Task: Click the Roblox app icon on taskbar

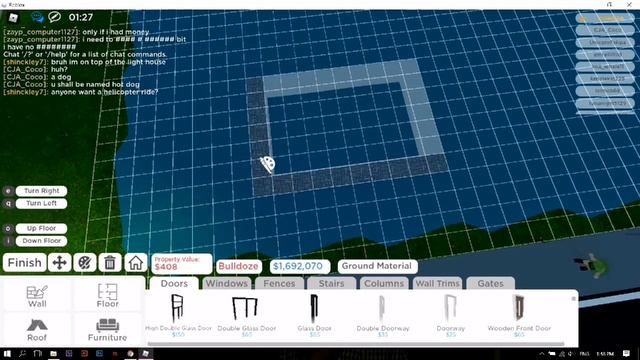Action: pos(145,353)
